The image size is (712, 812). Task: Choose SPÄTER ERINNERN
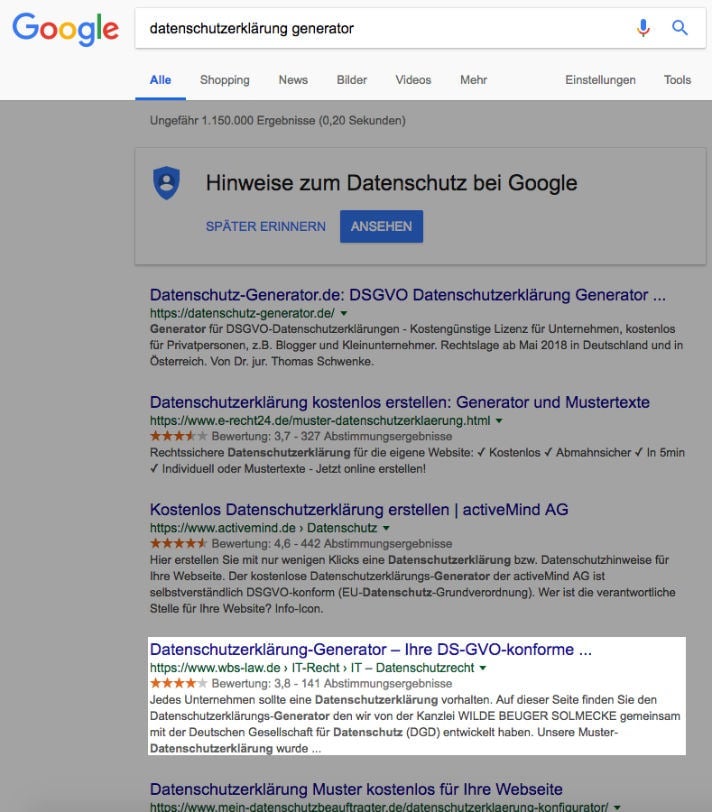coord(266,227)
